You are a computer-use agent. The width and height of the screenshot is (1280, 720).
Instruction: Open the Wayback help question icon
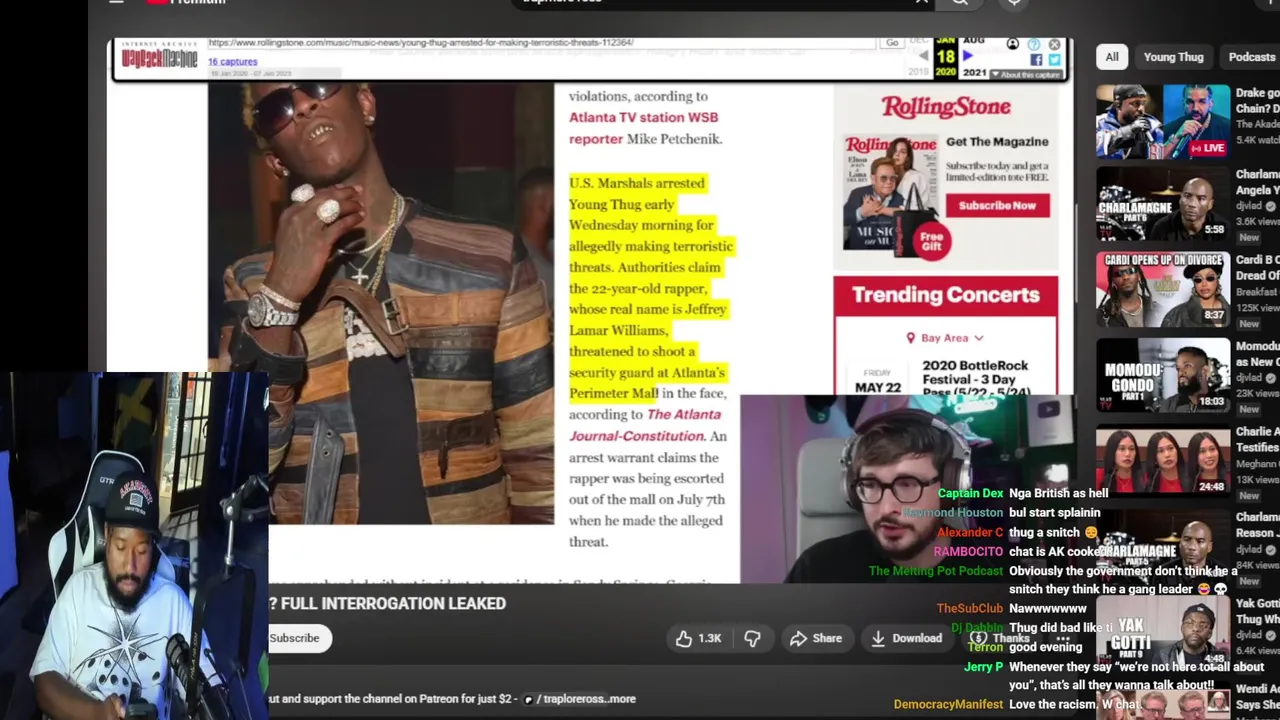[x=1034, y=45]
